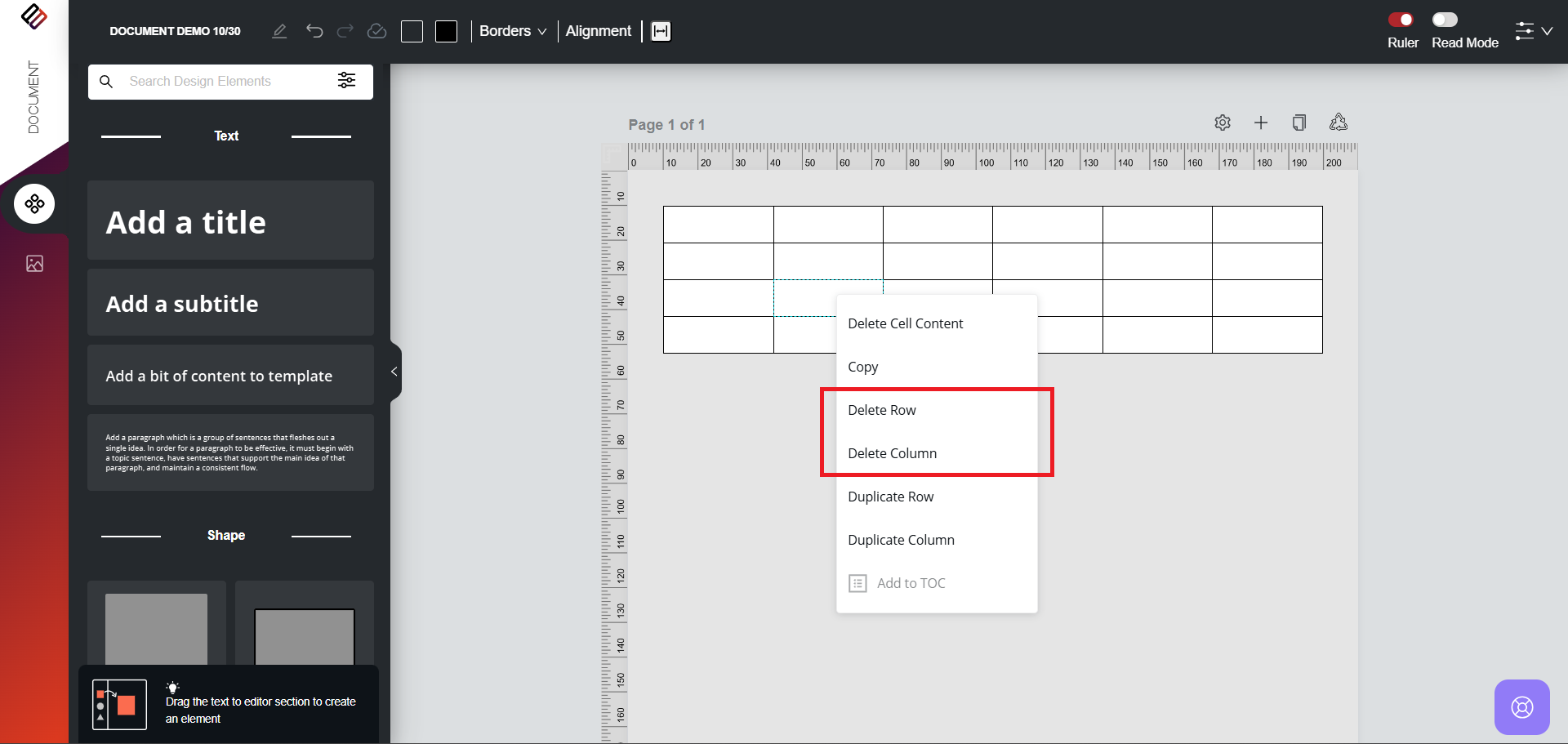Expand the Borders dropdown
Image resolution: width=1568 pixels, height=744 pixels.
click(x=512, y=31)
